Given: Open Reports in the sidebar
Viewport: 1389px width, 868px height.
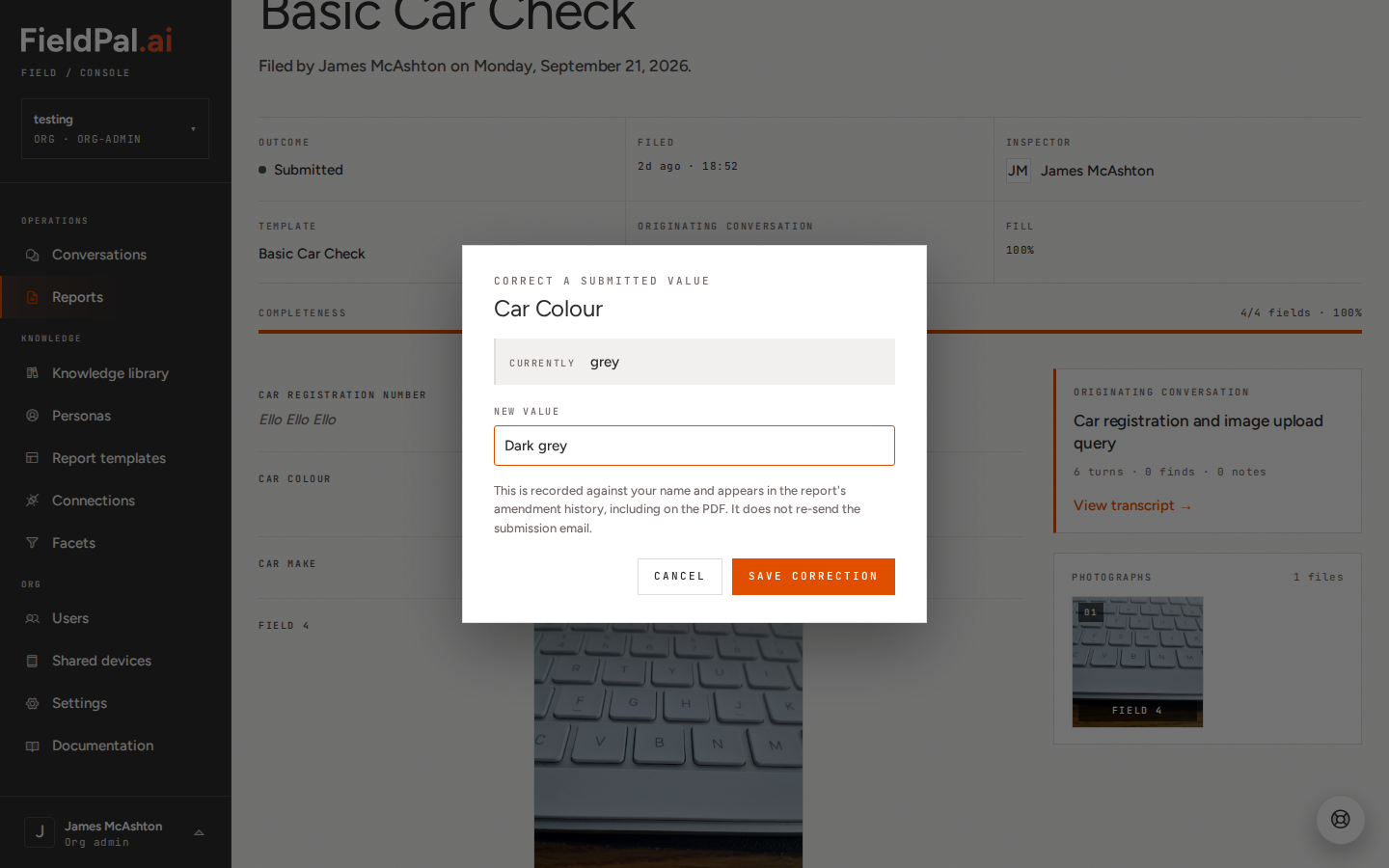Looking at the screenshot, I should tap(115, 297).
